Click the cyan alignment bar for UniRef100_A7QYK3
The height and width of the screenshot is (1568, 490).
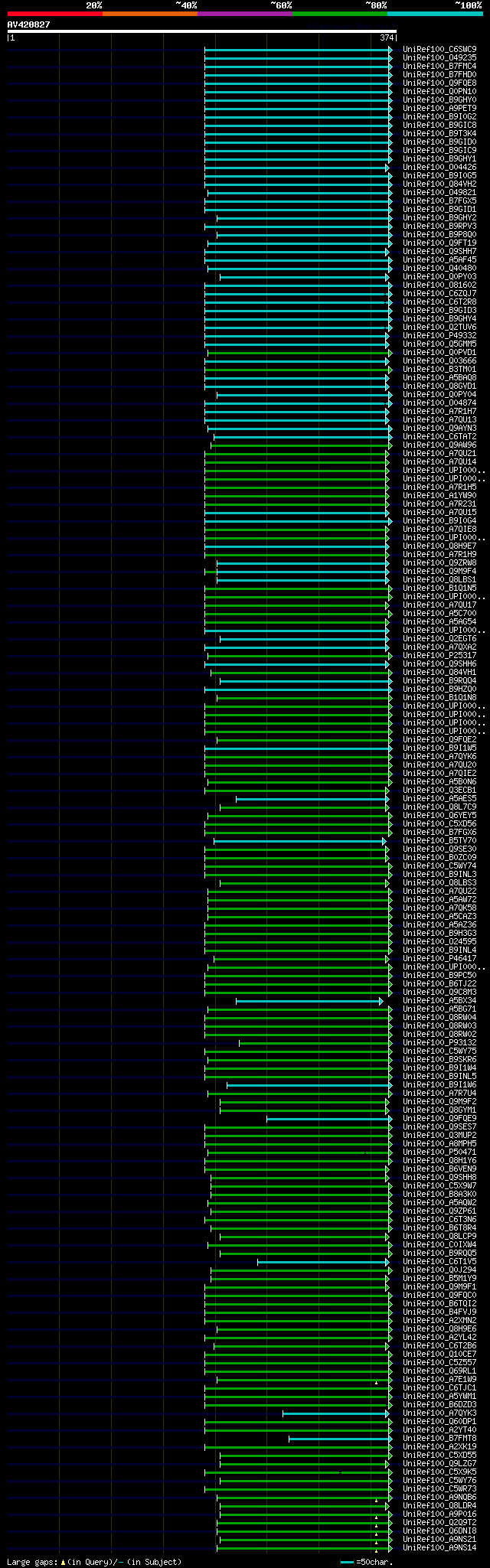pyautogui.click(x=335, y=1413)
